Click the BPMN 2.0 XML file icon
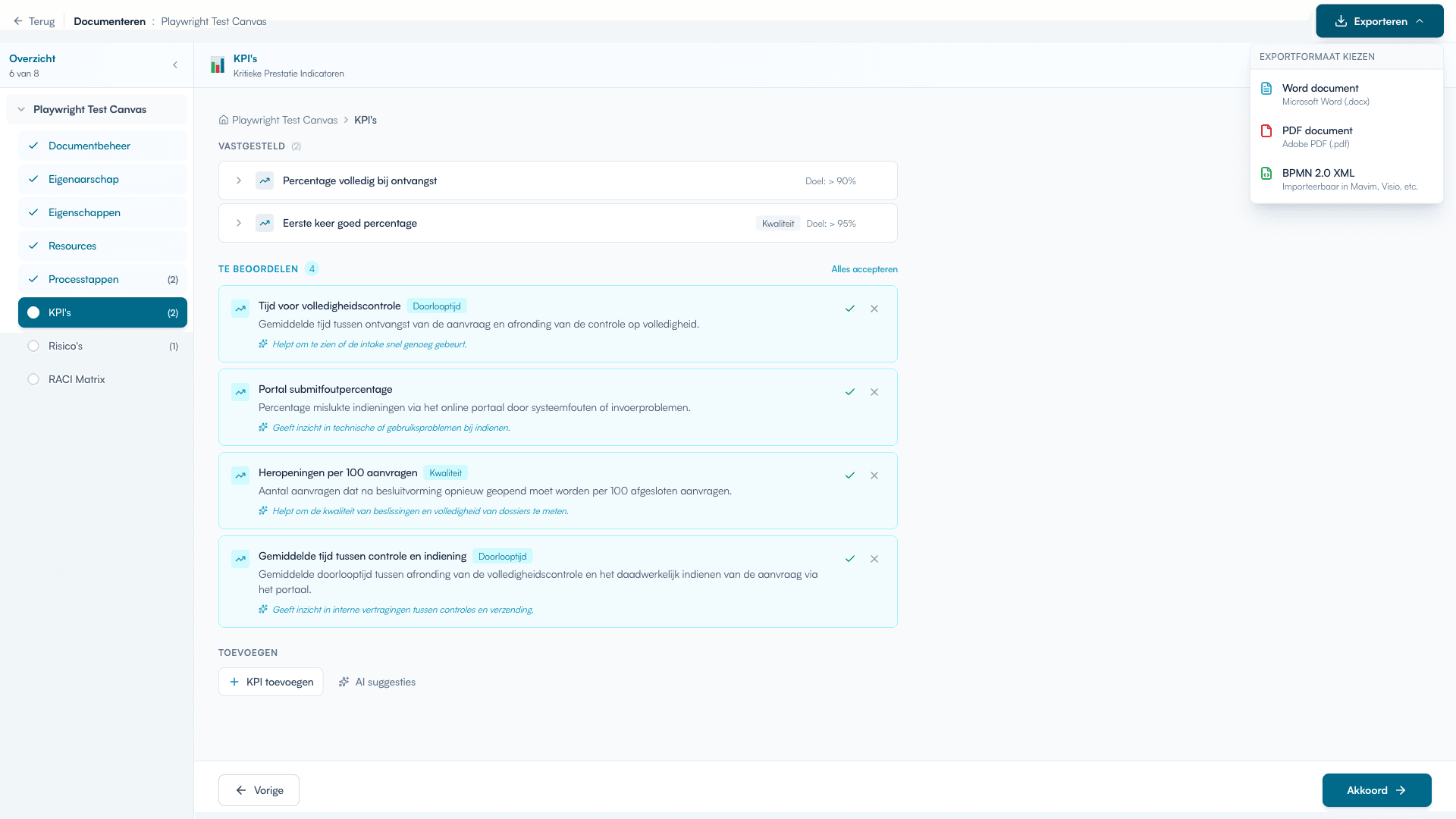This screenshot has width=1456, height=819. point(1266,173)
